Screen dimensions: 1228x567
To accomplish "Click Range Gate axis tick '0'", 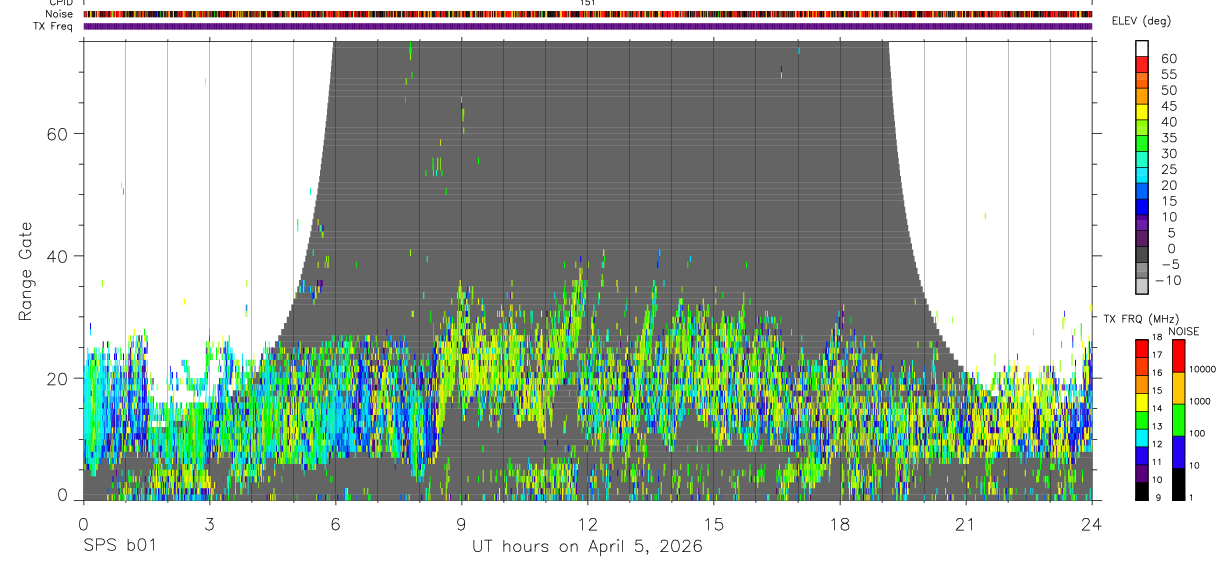I will click(62, 495).
